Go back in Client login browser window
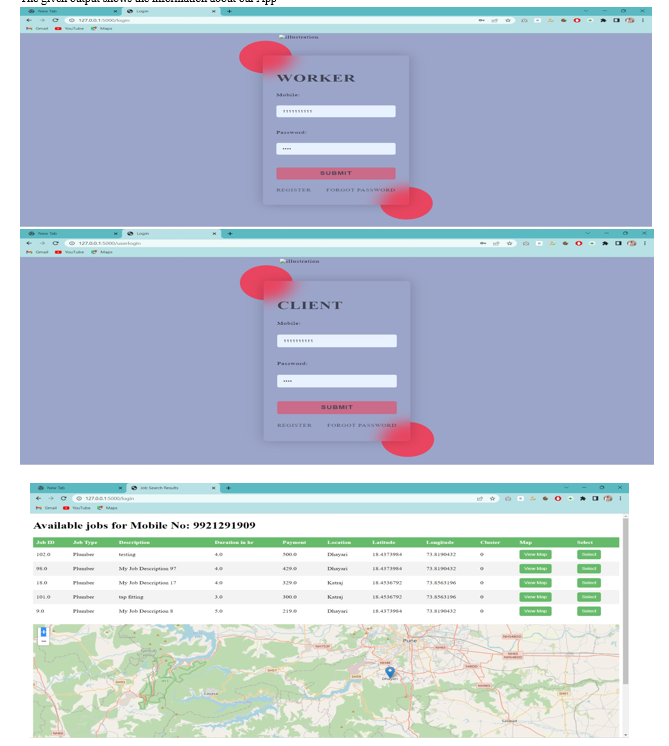 (29, 243)
